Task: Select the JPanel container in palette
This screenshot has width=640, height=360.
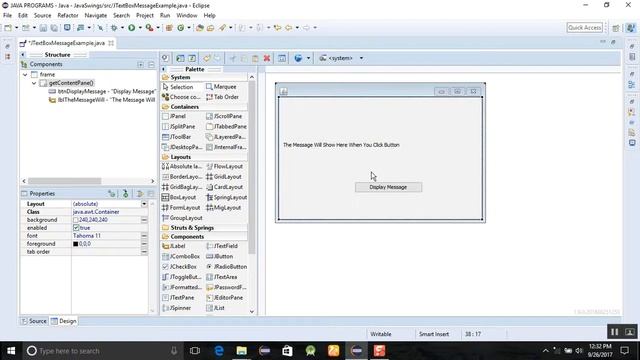Action: point(174,116)
